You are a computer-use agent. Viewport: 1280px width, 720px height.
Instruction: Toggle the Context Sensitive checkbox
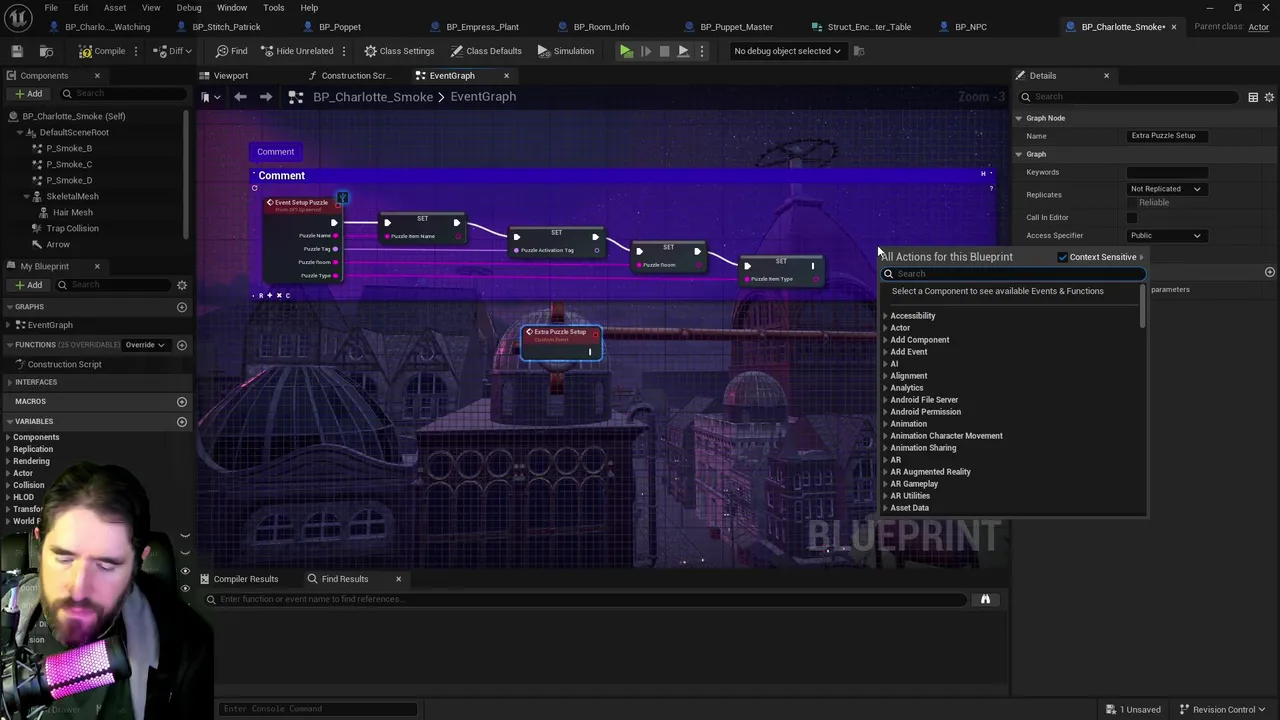(1062, 257)
